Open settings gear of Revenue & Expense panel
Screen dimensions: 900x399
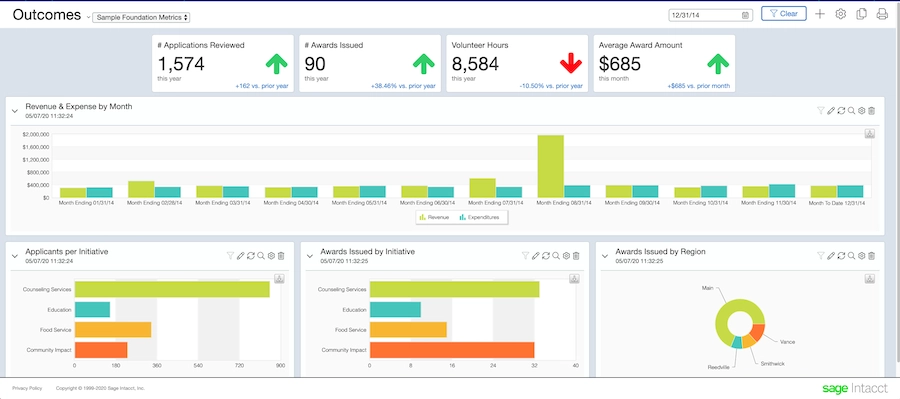click(x=861, y=111)
